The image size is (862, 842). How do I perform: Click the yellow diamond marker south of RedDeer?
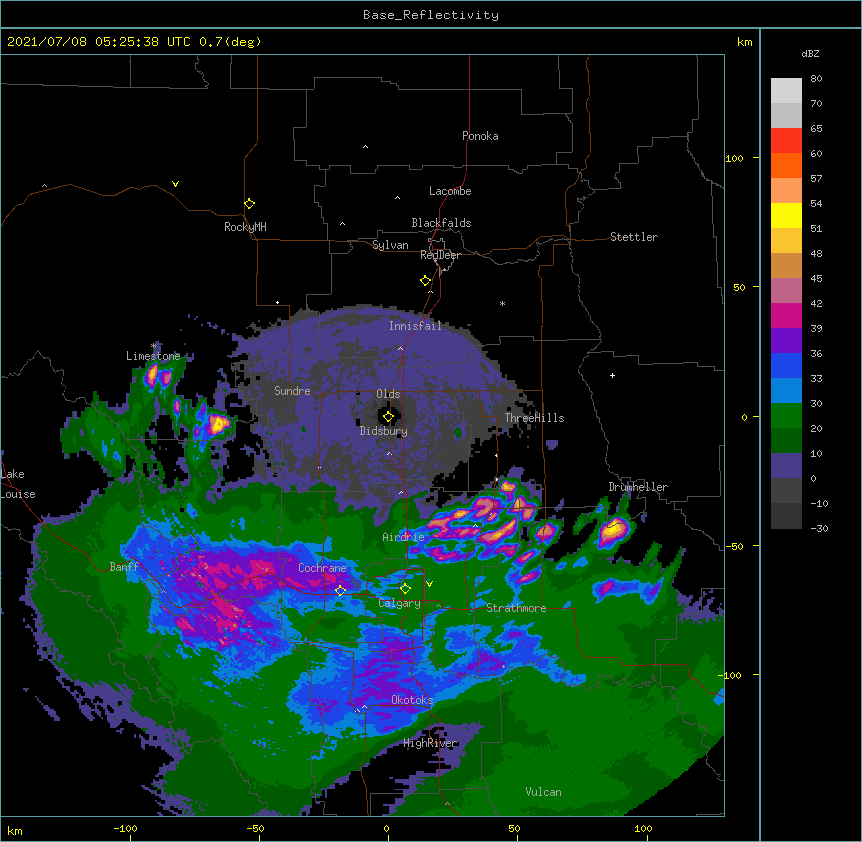(425, 281)
